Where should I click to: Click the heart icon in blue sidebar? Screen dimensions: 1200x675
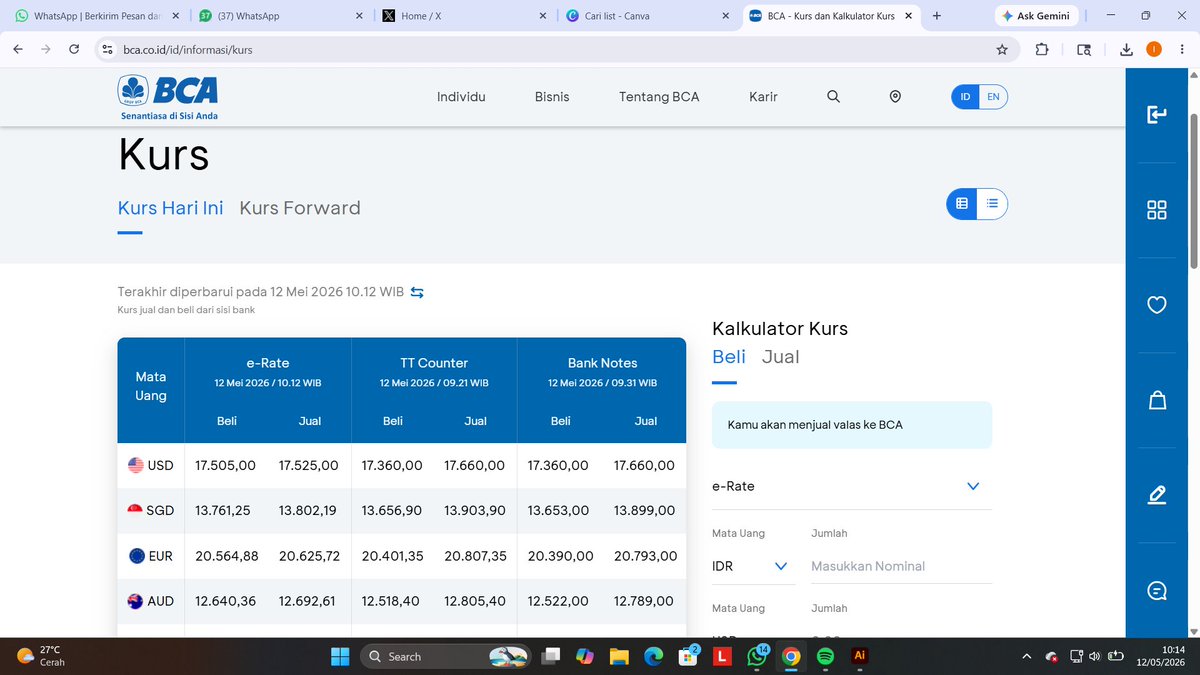tap(1157, 305)
